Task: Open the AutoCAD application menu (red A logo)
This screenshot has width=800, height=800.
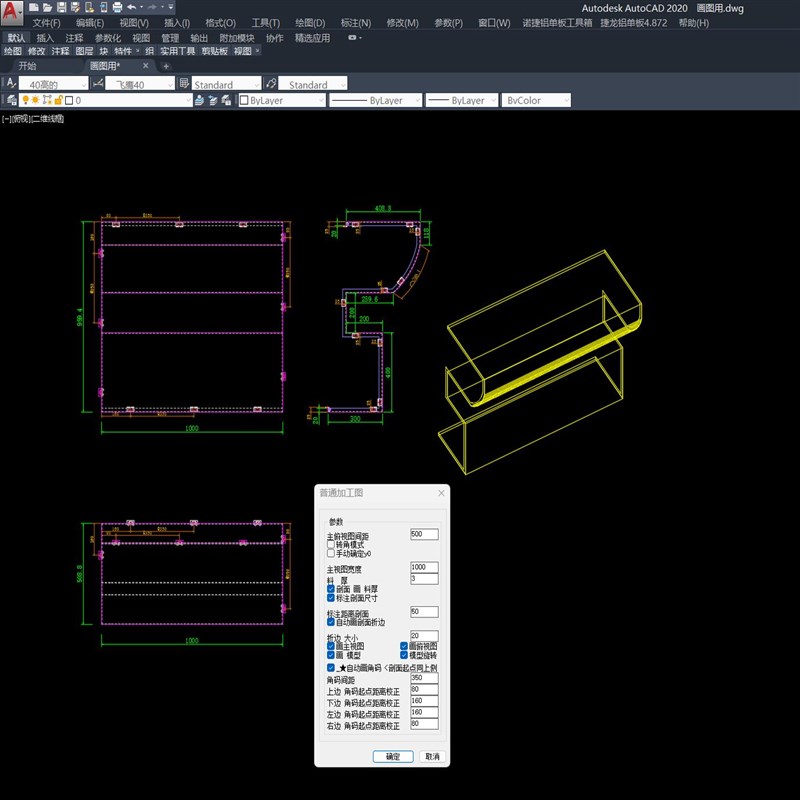Action: (11, 12)
